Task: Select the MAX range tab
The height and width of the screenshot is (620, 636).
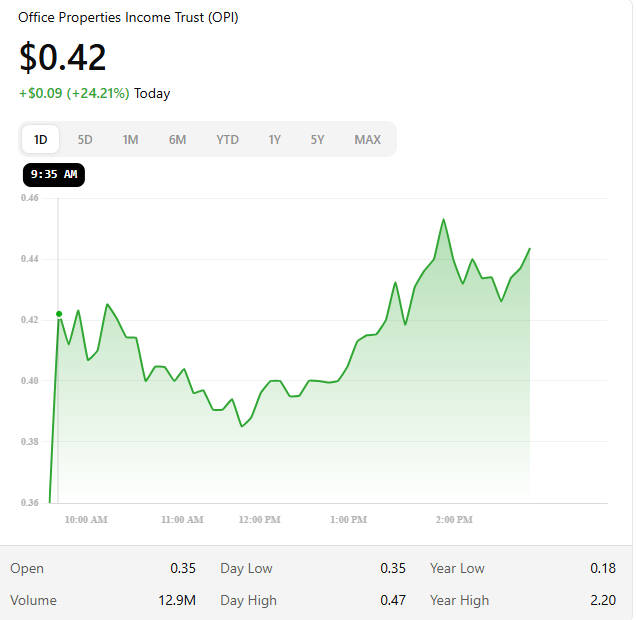Action: 367,139
